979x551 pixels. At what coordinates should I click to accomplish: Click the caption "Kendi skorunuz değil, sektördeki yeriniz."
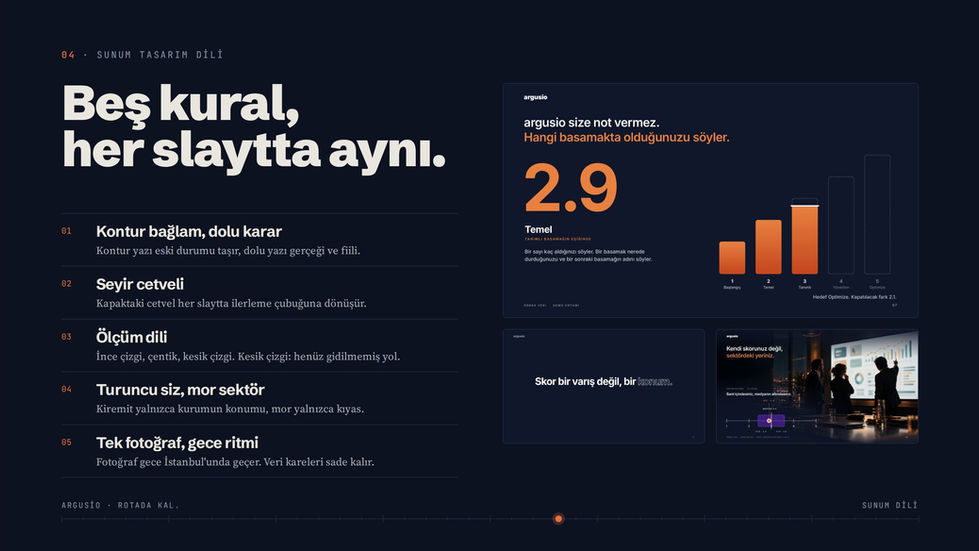(754, 352)
